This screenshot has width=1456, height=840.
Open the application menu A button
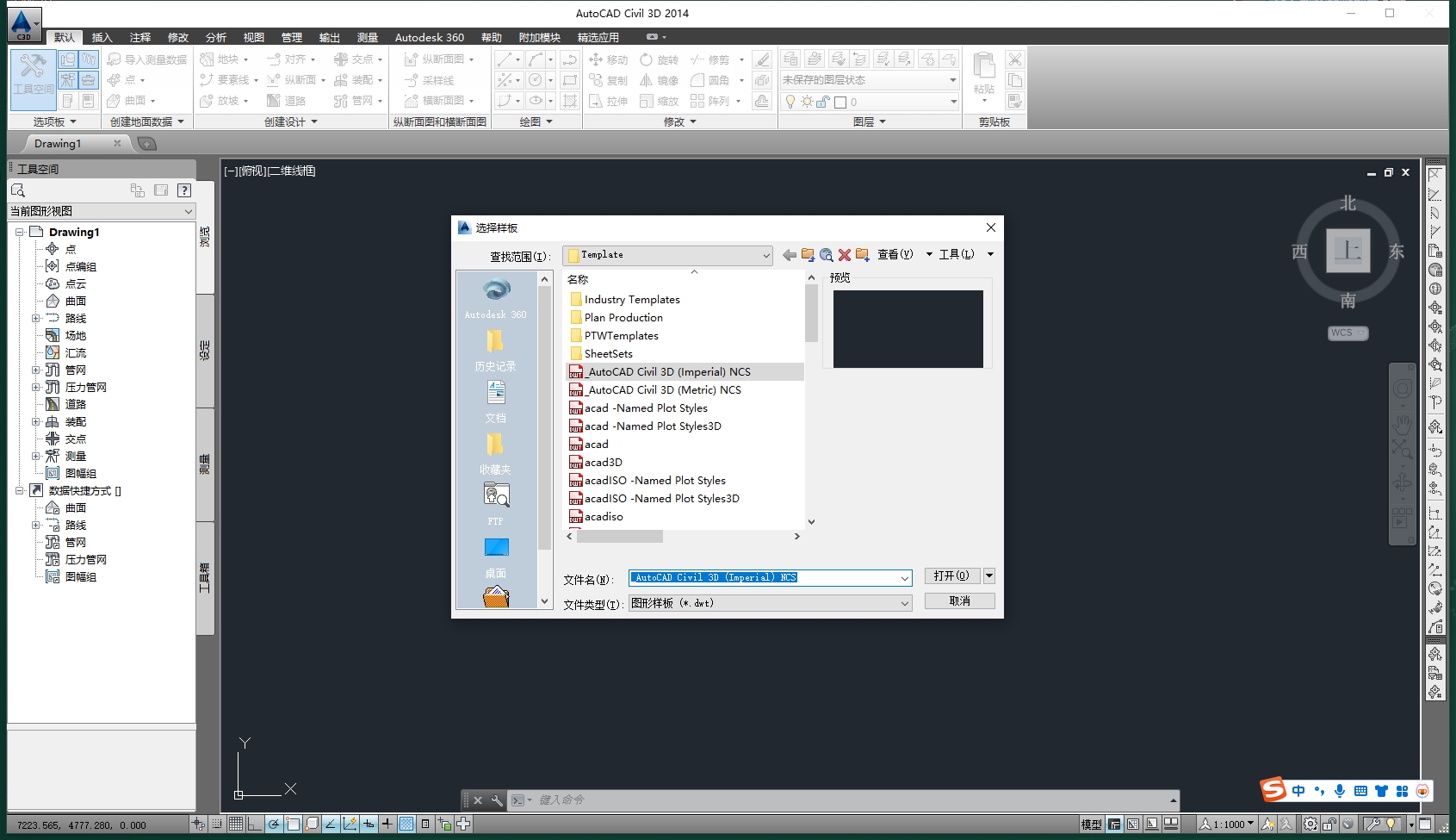(x=23, y=23)
